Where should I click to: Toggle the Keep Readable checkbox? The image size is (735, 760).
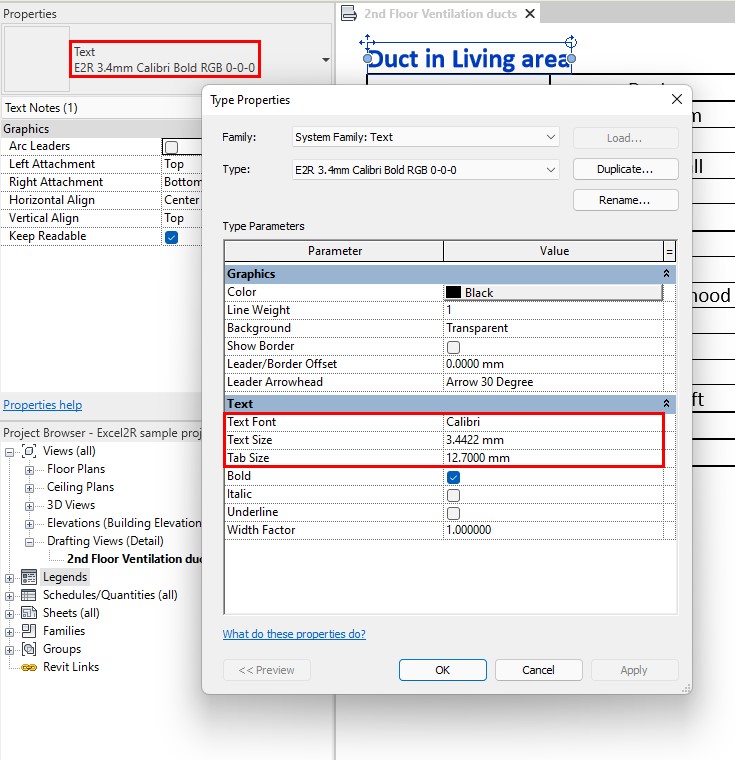coord(171,237)
